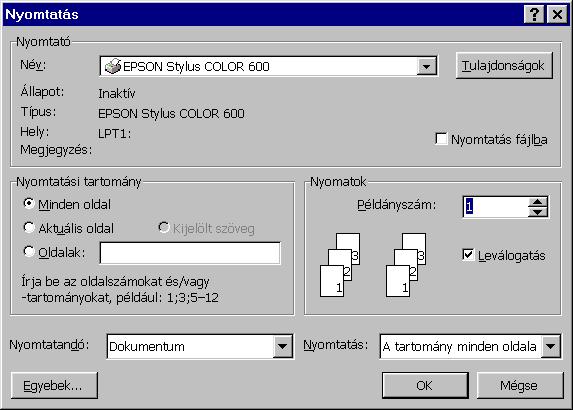The width and height of the screenshot is (573, 410).
Task: Click the Oldalak page range text field
Action: point(190,253)
